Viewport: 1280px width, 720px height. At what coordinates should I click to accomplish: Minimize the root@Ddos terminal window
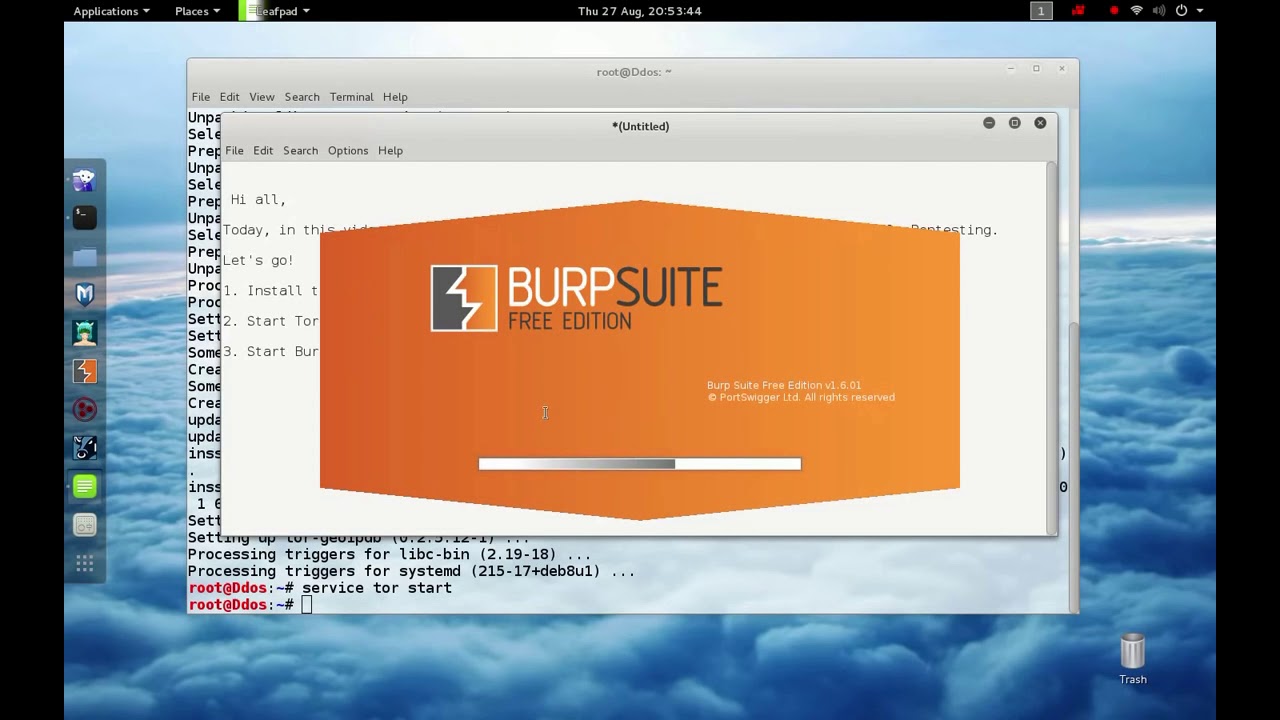tap(1010, 69)
